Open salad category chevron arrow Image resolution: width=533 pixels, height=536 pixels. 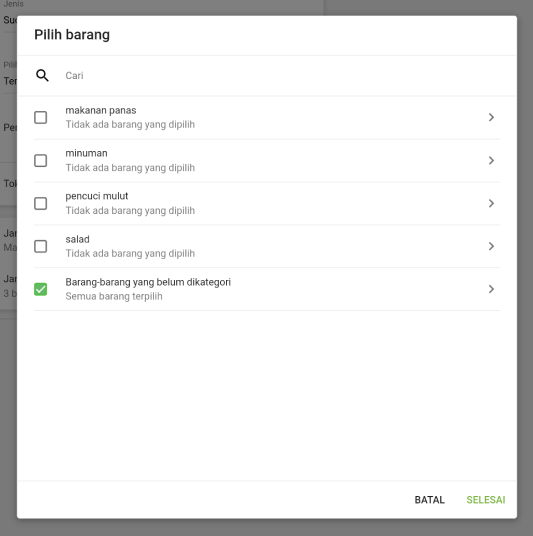pyautogui.click(x=491, y=246)
